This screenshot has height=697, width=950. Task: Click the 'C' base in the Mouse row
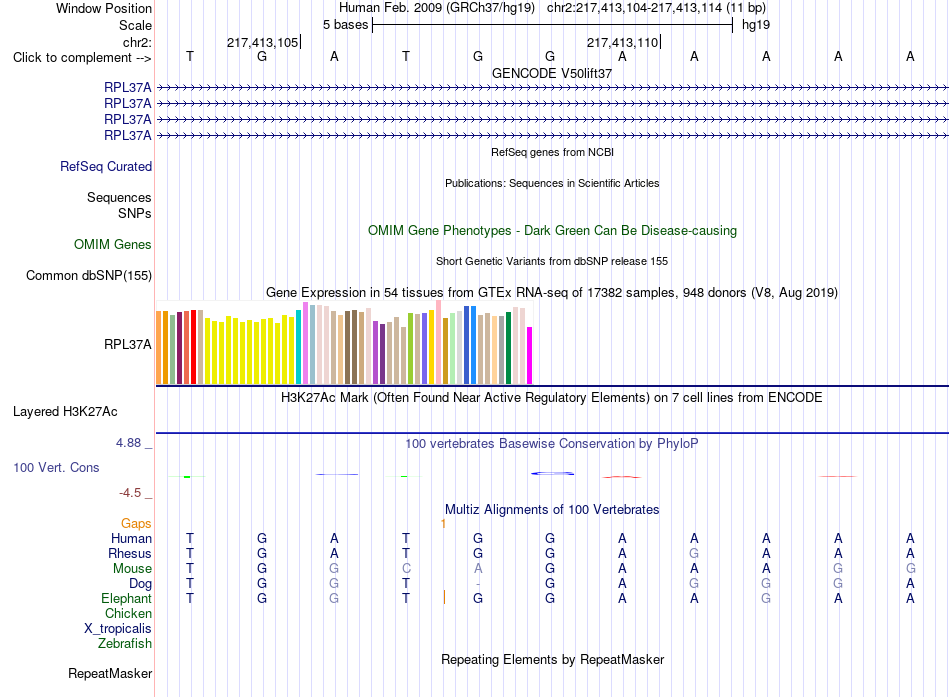click(x=406, y=569)
